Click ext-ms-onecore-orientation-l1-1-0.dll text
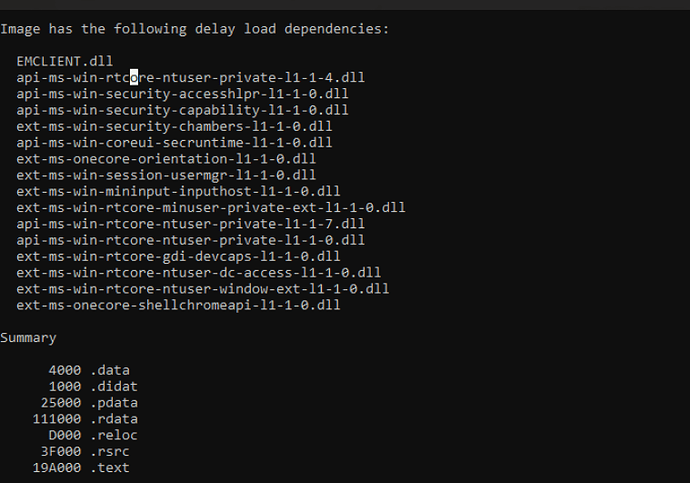 (x=166, y=159)
